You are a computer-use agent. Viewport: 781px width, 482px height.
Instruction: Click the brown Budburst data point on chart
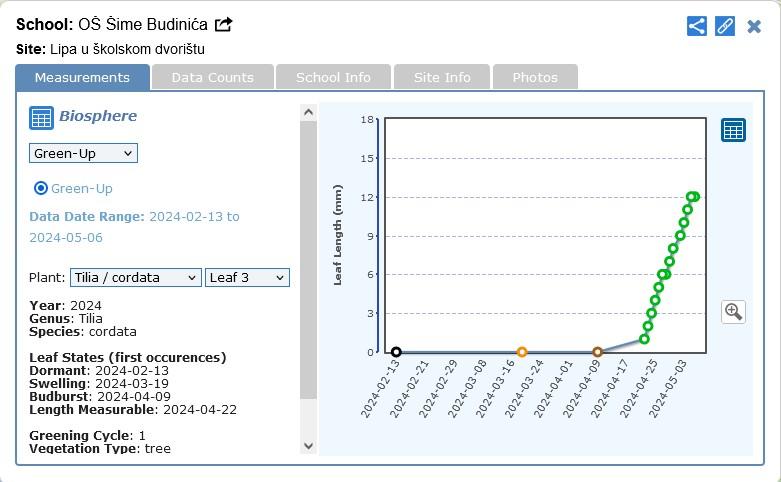pyautogui.click(x=598, y=352)
